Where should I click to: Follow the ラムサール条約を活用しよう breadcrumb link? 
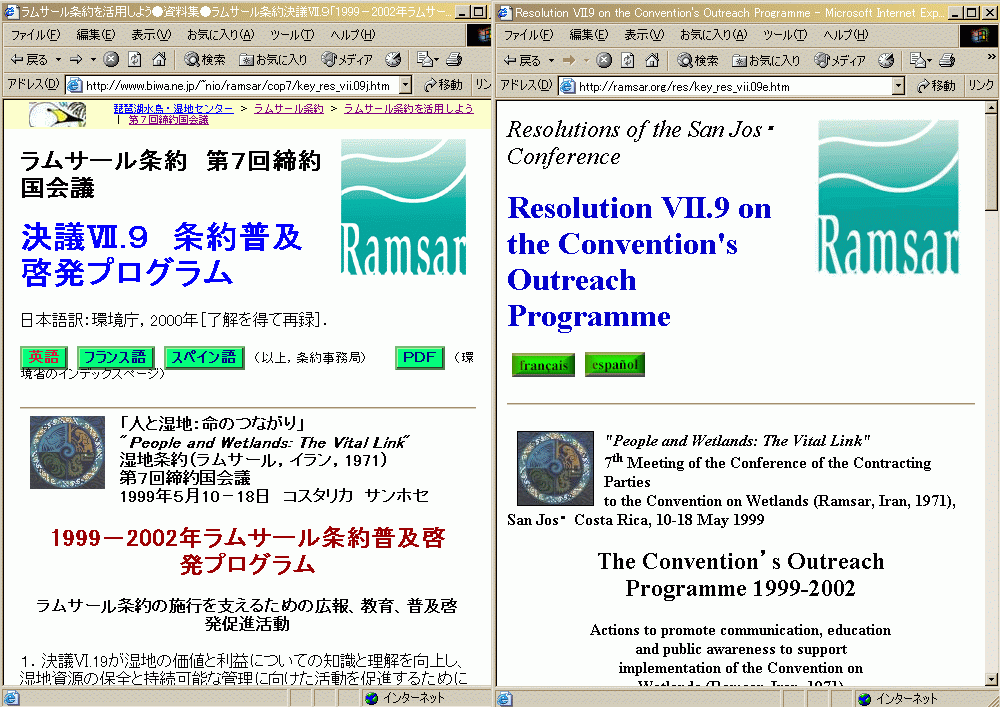[409, 108]
